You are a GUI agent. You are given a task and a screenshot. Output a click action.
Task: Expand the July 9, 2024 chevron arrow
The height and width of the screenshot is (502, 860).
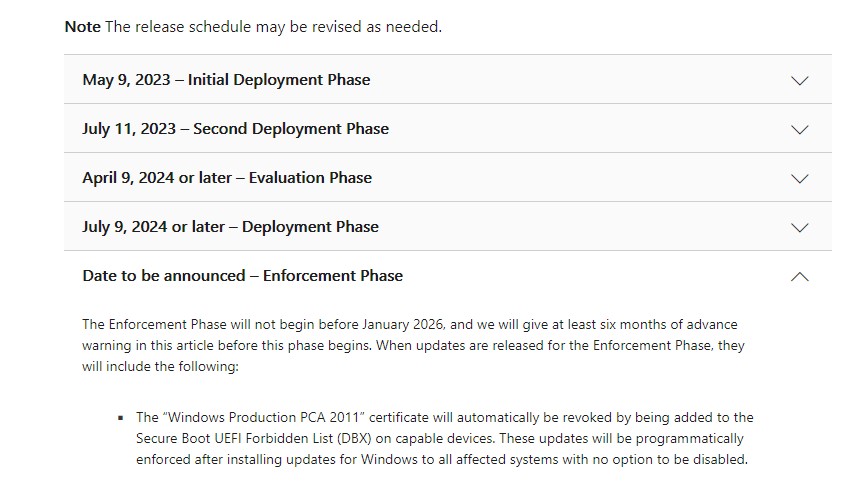[799, 227]
